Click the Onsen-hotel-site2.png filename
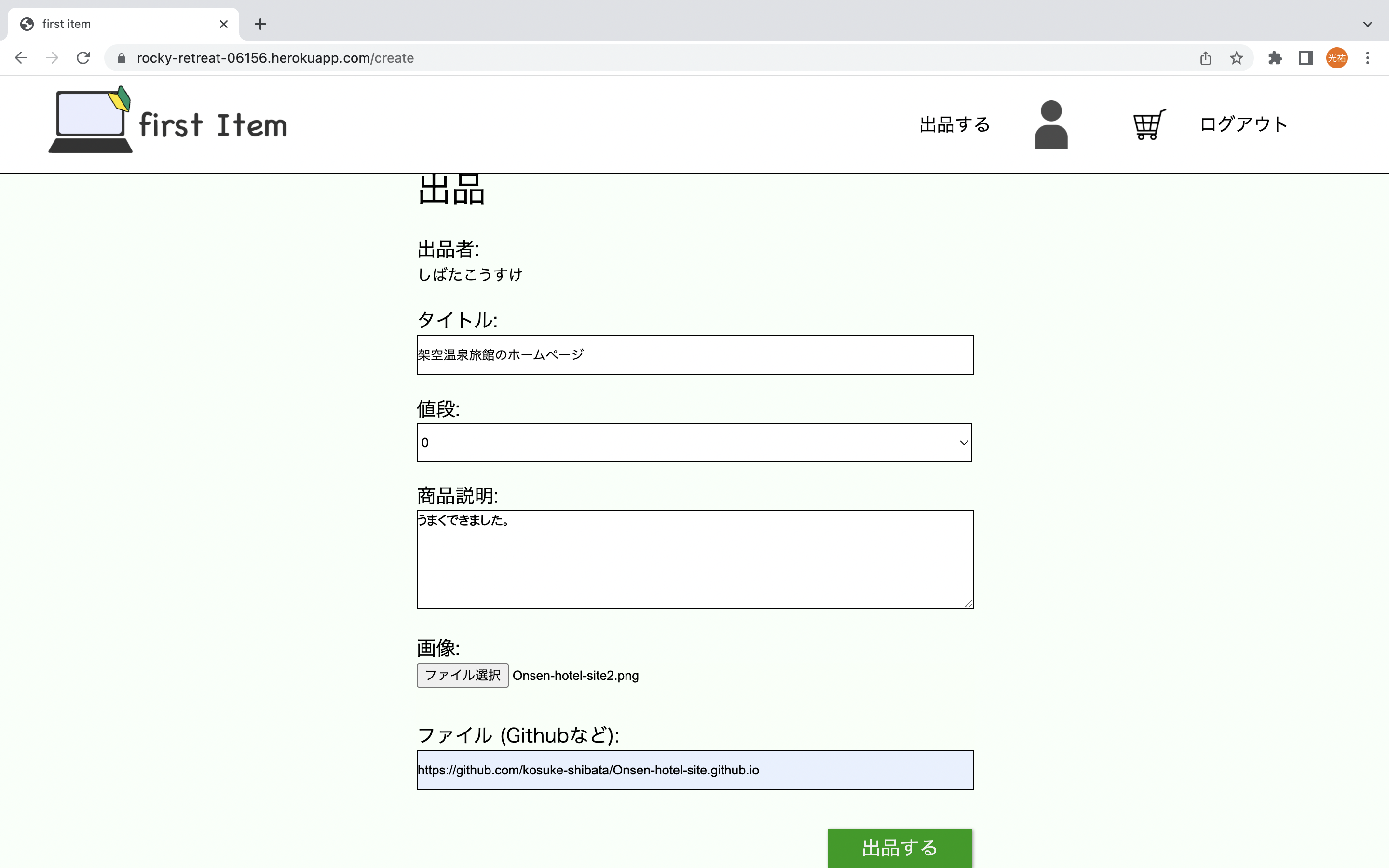The width and height of the screenshot is (1389, 868). click(x=576, y=676)
